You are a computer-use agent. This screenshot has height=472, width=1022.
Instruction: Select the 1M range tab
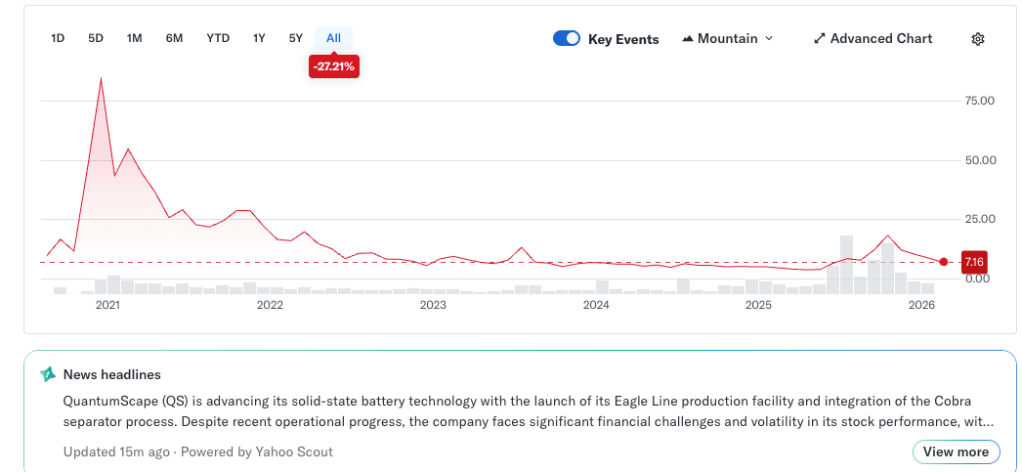click(134, 38)
